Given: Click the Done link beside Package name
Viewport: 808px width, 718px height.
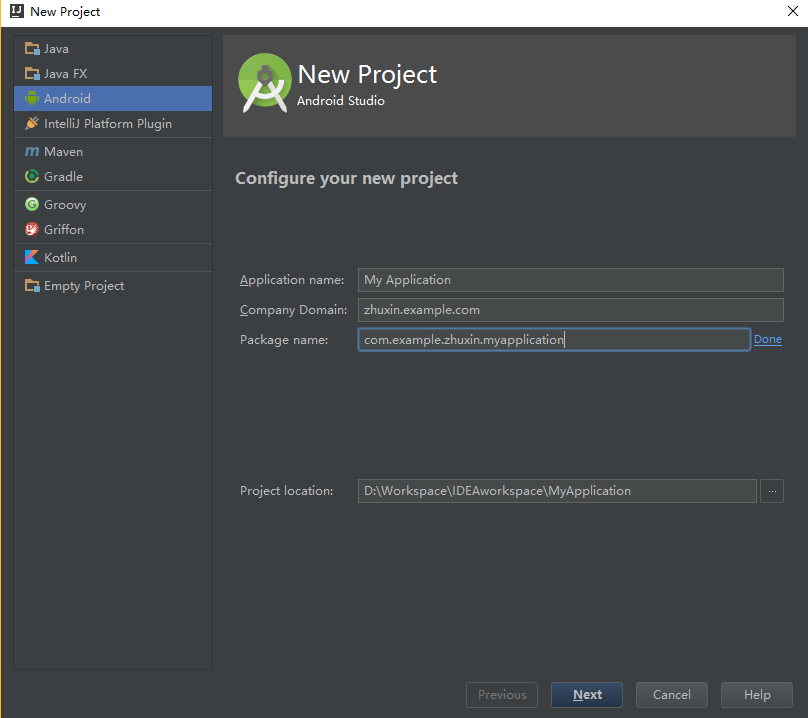Looking at the screenshot, I should (x=768, y=339).
